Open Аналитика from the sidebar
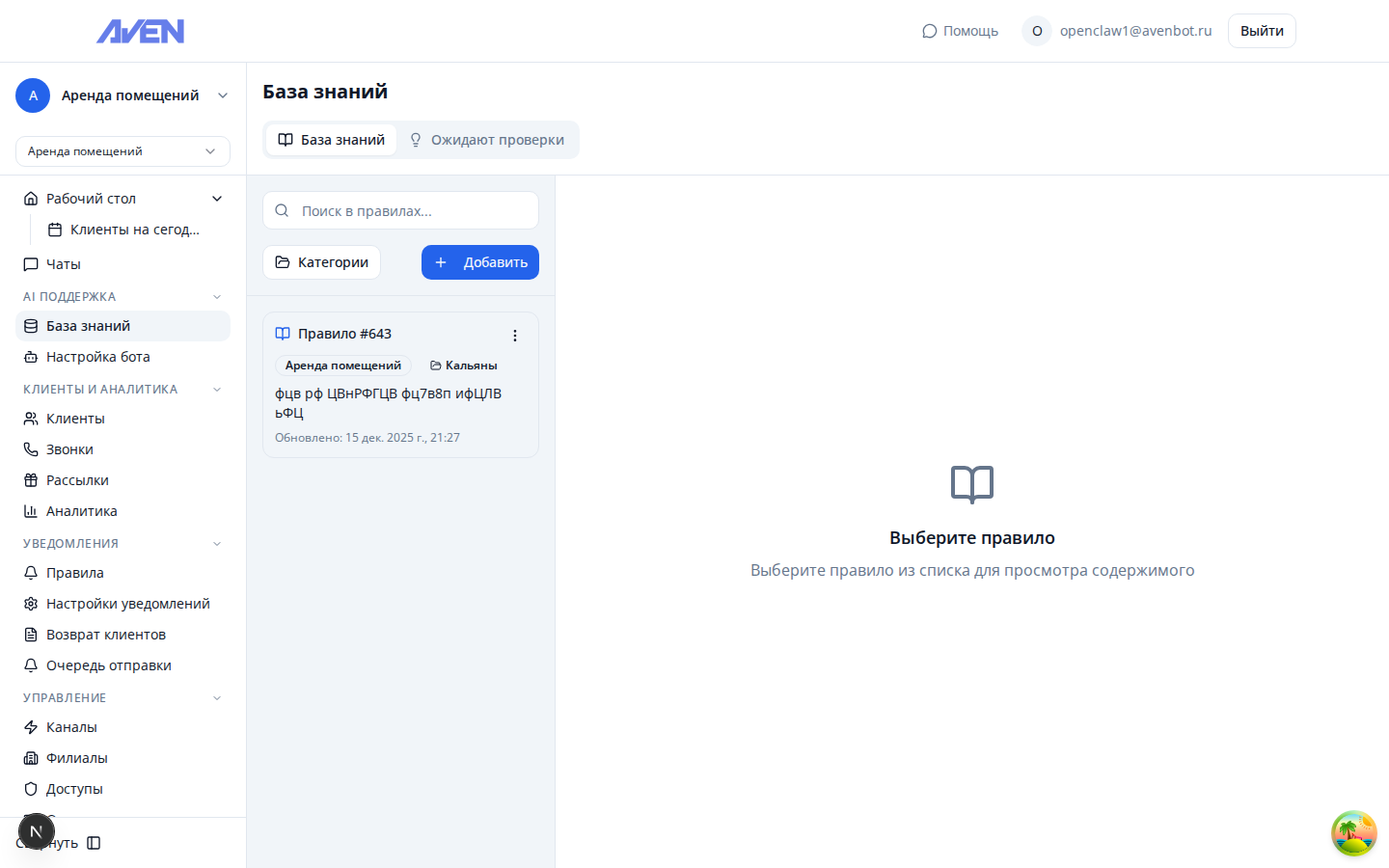 coord(82,511)
